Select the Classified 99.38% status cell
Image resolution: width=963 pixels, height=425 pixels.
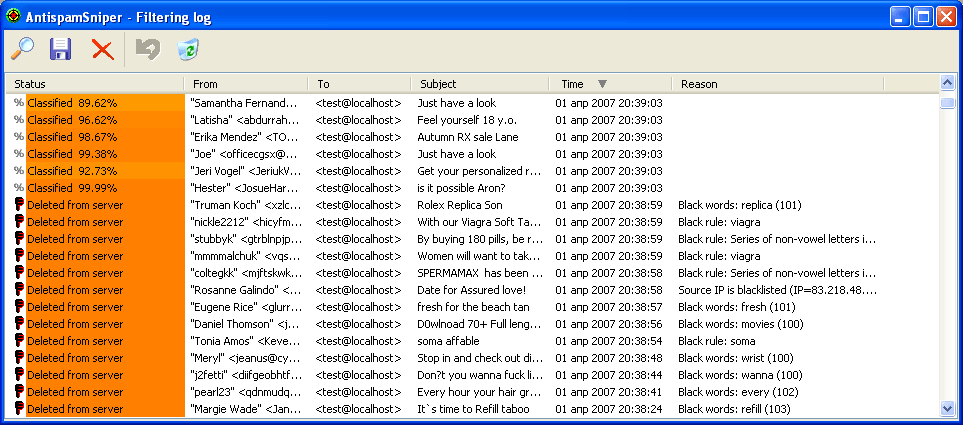pyautogui.click(x=105, y=154)
